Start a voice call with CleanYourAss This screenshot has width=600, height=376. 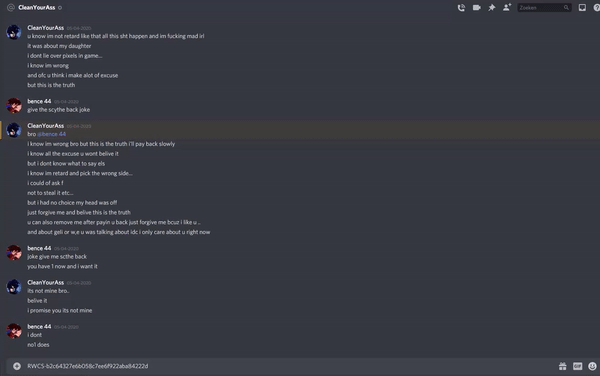click(461, 8)
